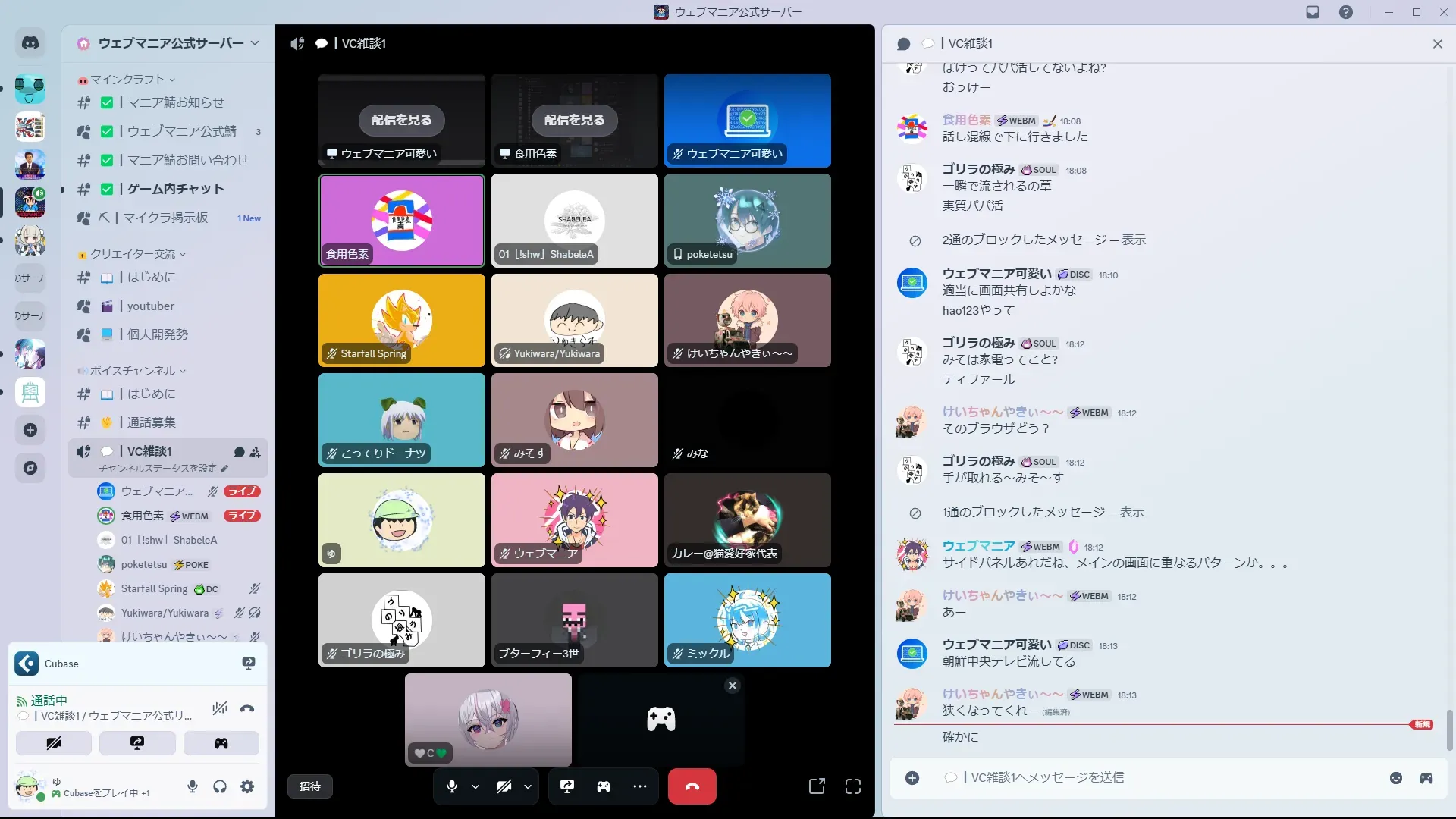
Task: Click the 招待 invite button
Action: point(309,786)
